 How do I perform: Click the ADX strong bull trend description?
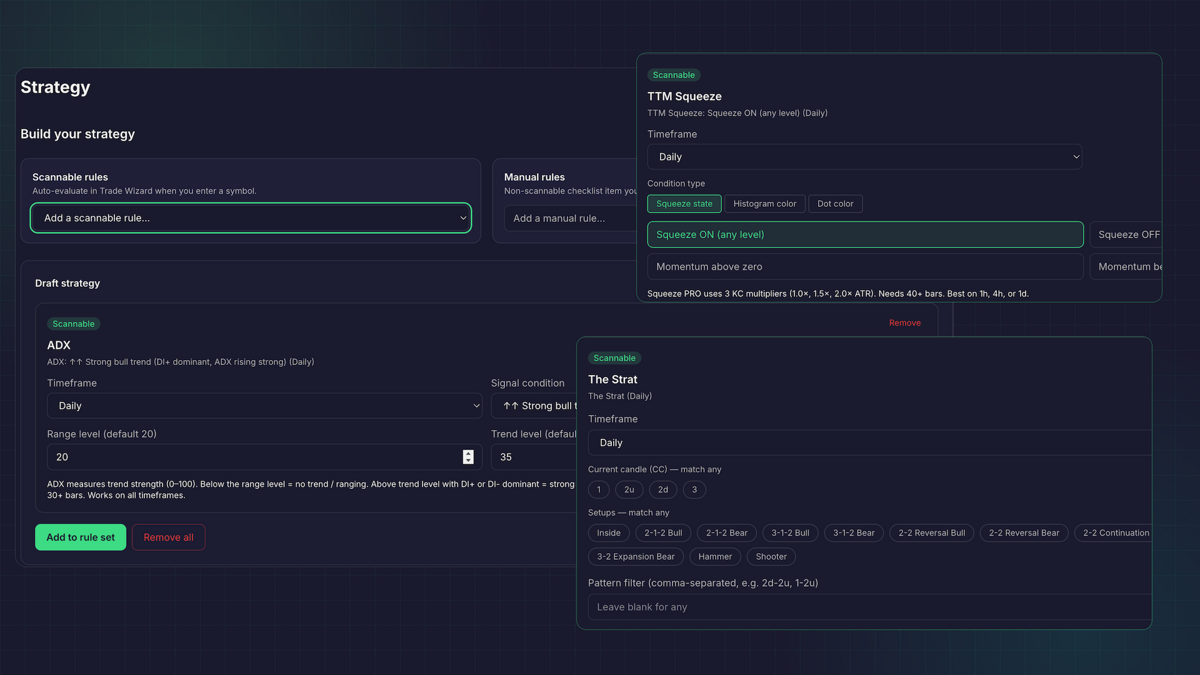180,362
